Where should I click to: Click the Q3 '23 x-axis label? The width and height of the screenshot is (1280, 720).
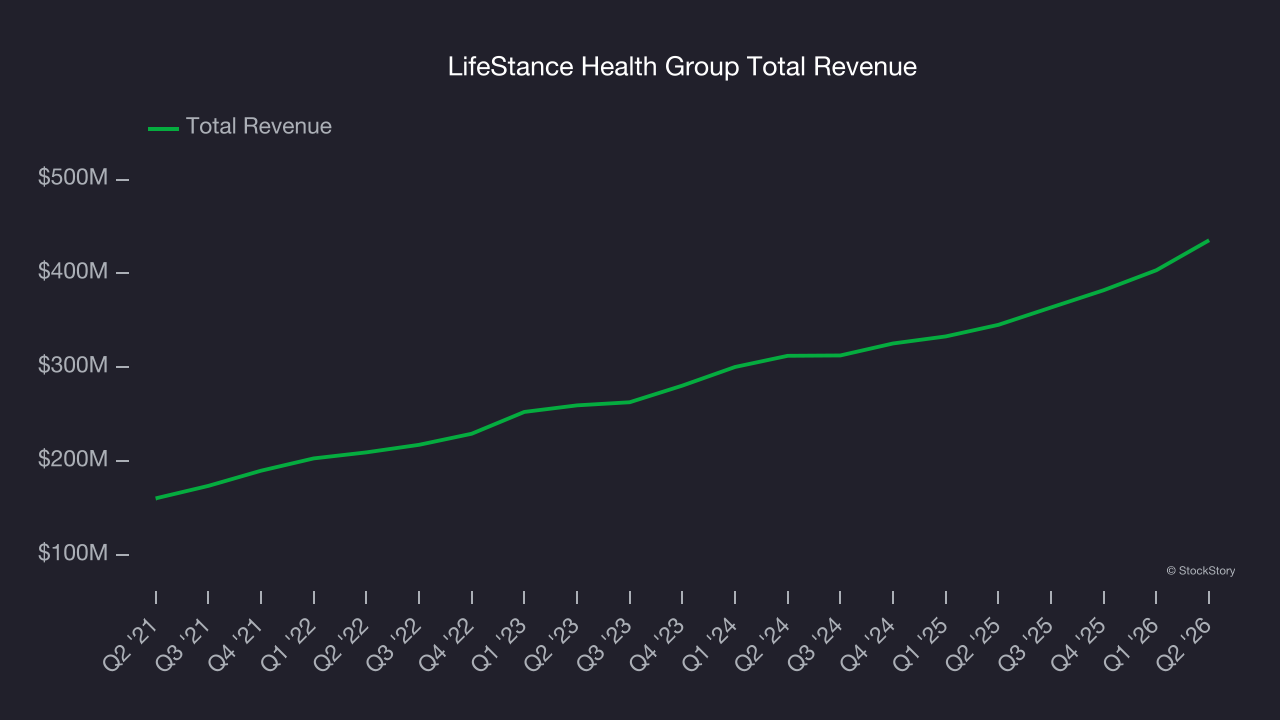point(605,643)
